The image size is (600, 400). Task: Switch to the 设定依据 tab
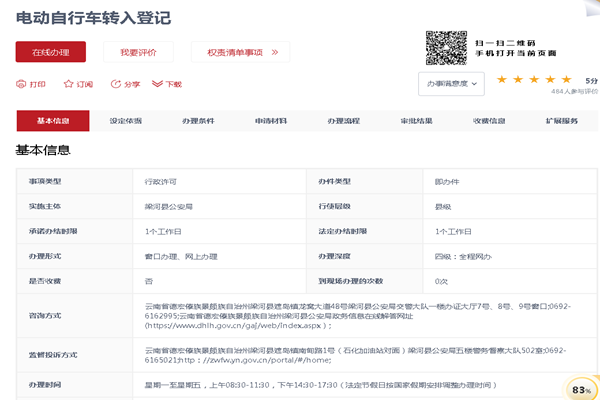pyautogui.click(x=125, y=121)
